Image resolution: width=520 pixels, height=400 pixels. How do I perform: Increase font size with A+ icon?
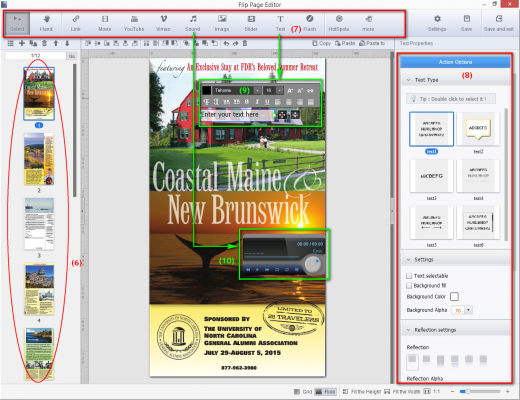pos(290,90)
